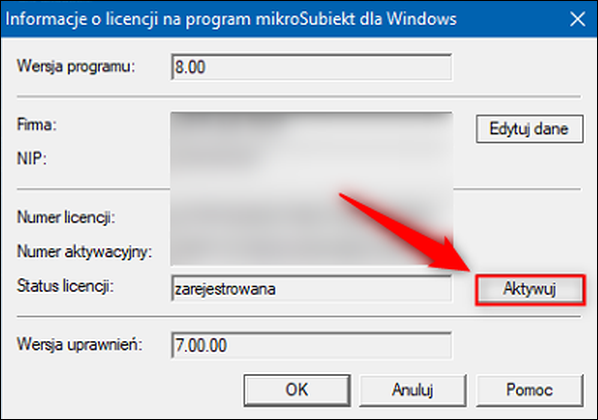Click the dialog title bar text
Image resolution: width=598 pixels, height=420 pixels.
click(231, 19)
